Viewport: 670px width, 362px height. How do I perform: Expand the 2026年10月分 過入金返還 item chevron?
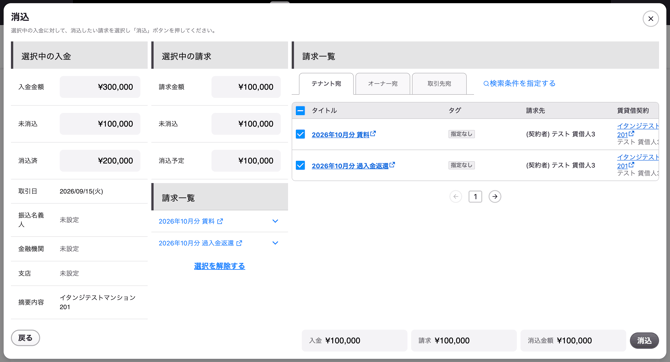(275, 243)
